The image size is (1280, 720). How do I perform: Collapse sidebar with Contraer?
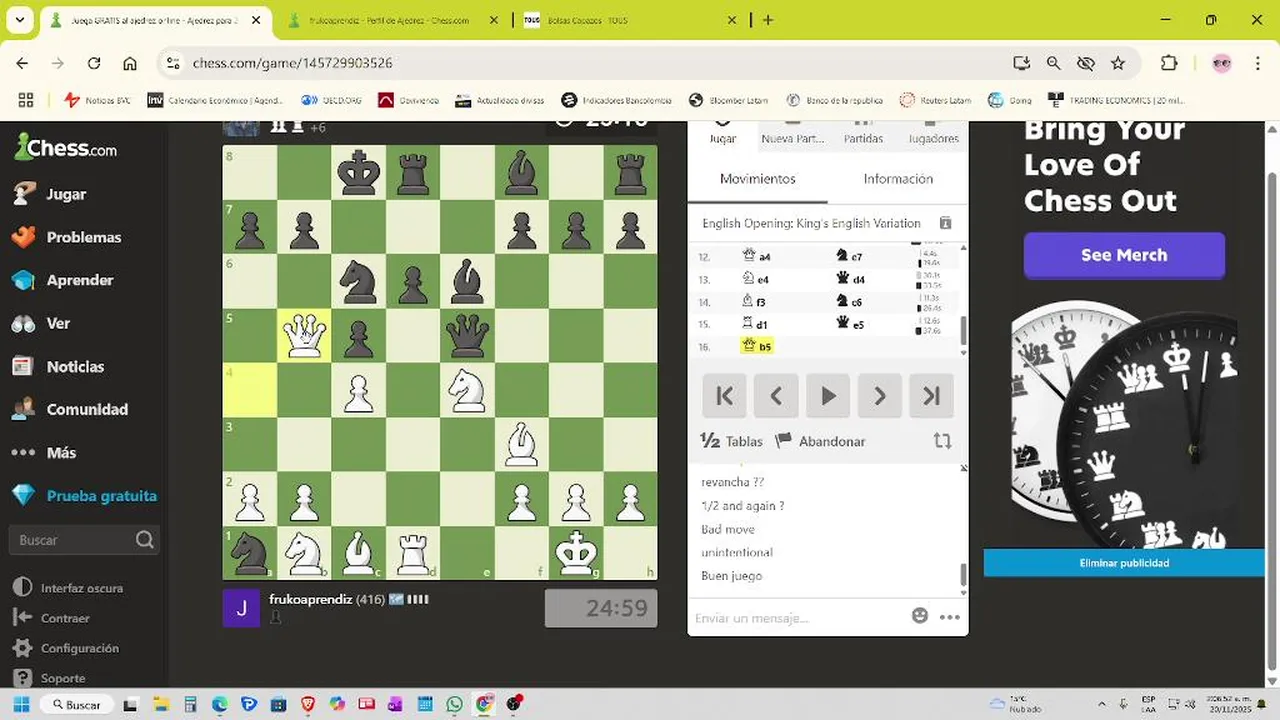click(65, 618)
